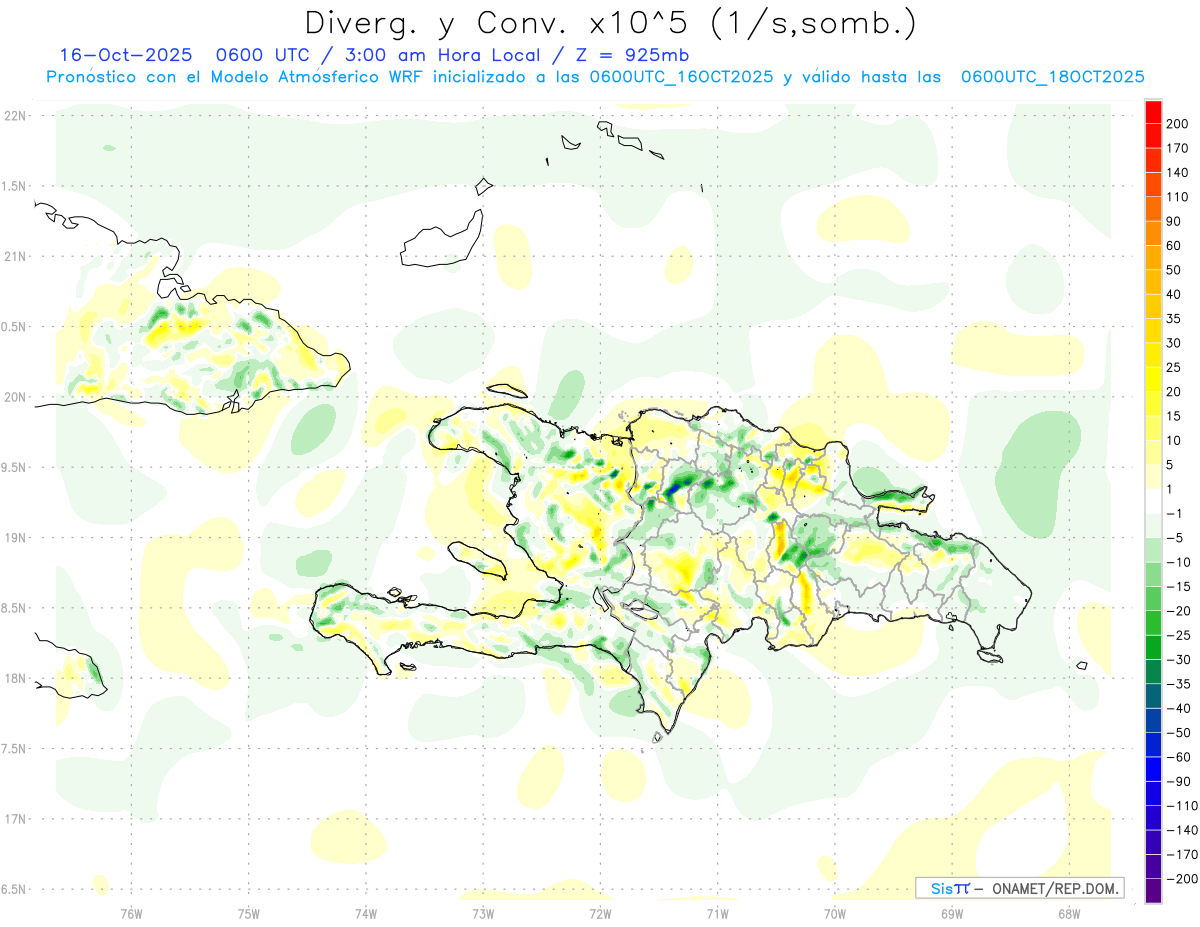The image size is (1200, 927).
Task: Select the colorbar value "-140"
Action: [x=1181, y=831]
